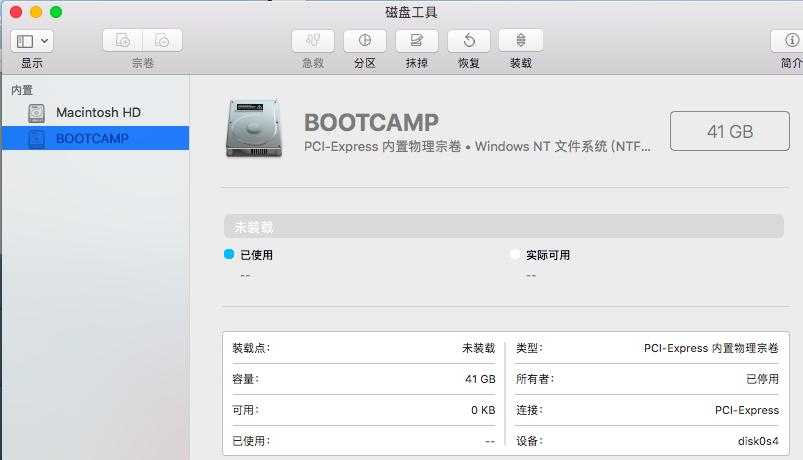Click the 未装载 usage bar
803x460 pixels.
[x=503, y=226]
